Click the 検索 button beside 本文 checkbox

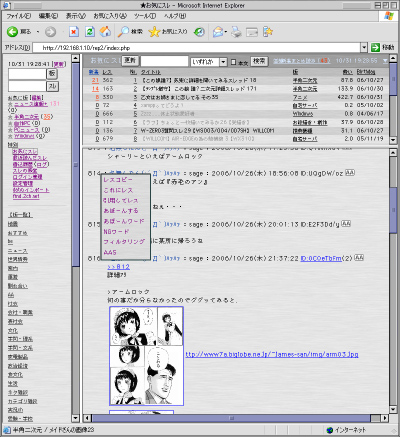coord(259,61)
